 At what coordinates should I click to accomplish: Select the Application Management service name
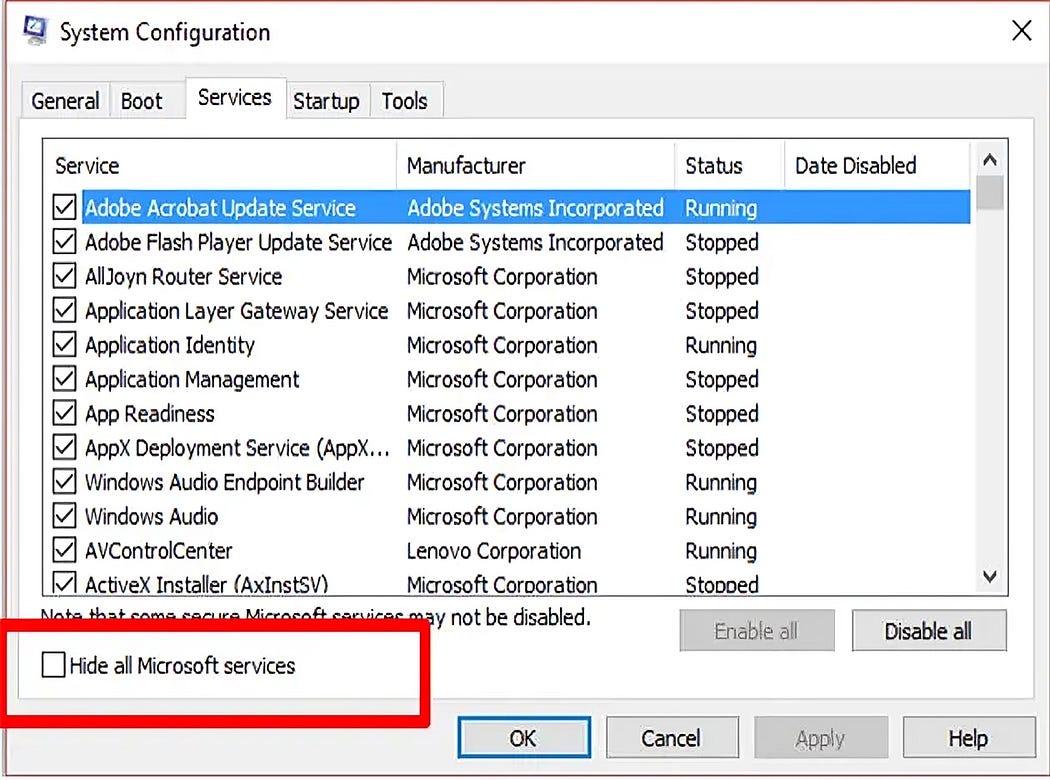coord(192,380)
